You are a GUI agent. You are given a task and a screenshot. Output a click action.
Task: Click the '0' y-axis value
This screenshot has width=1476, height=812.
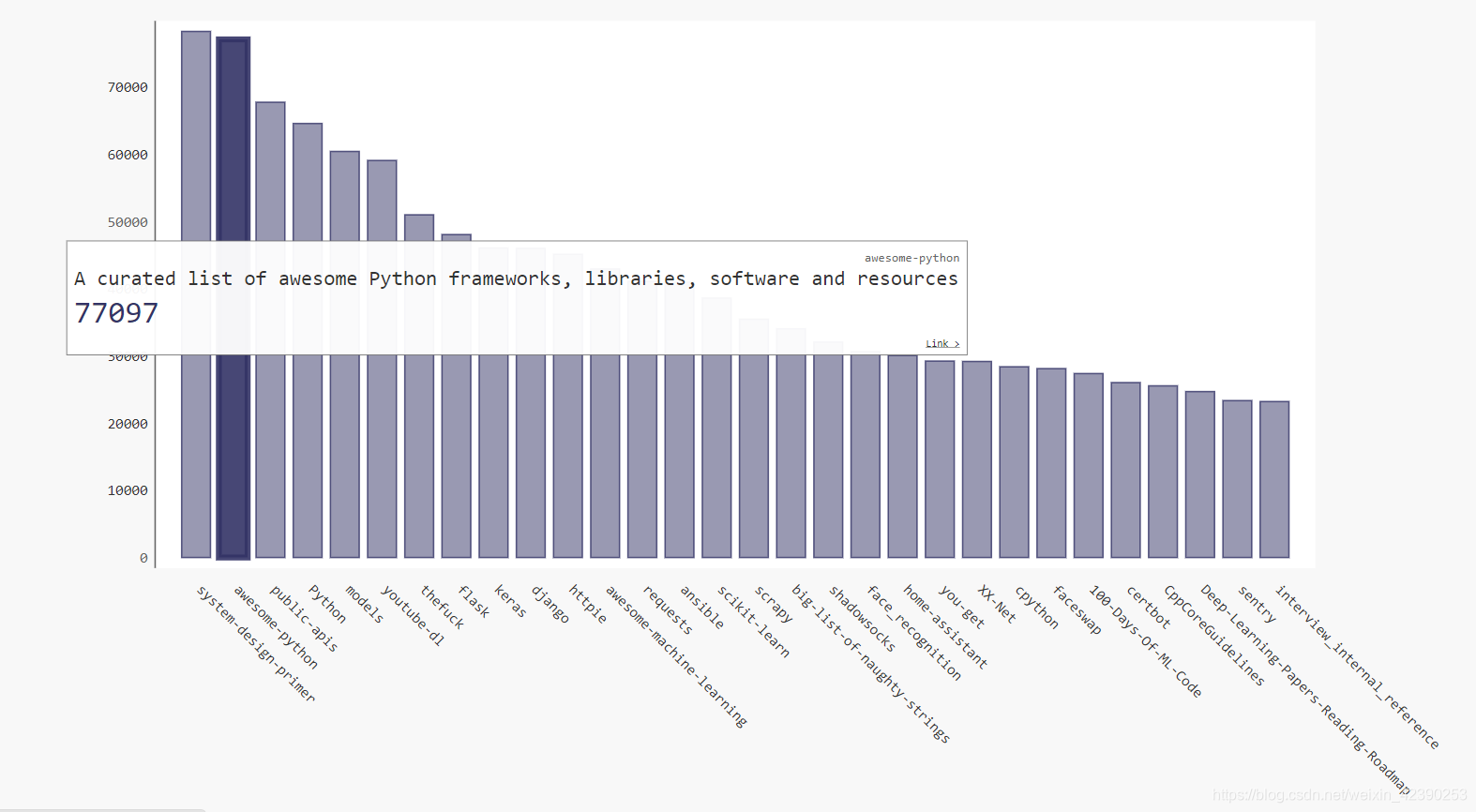[143, 558]
